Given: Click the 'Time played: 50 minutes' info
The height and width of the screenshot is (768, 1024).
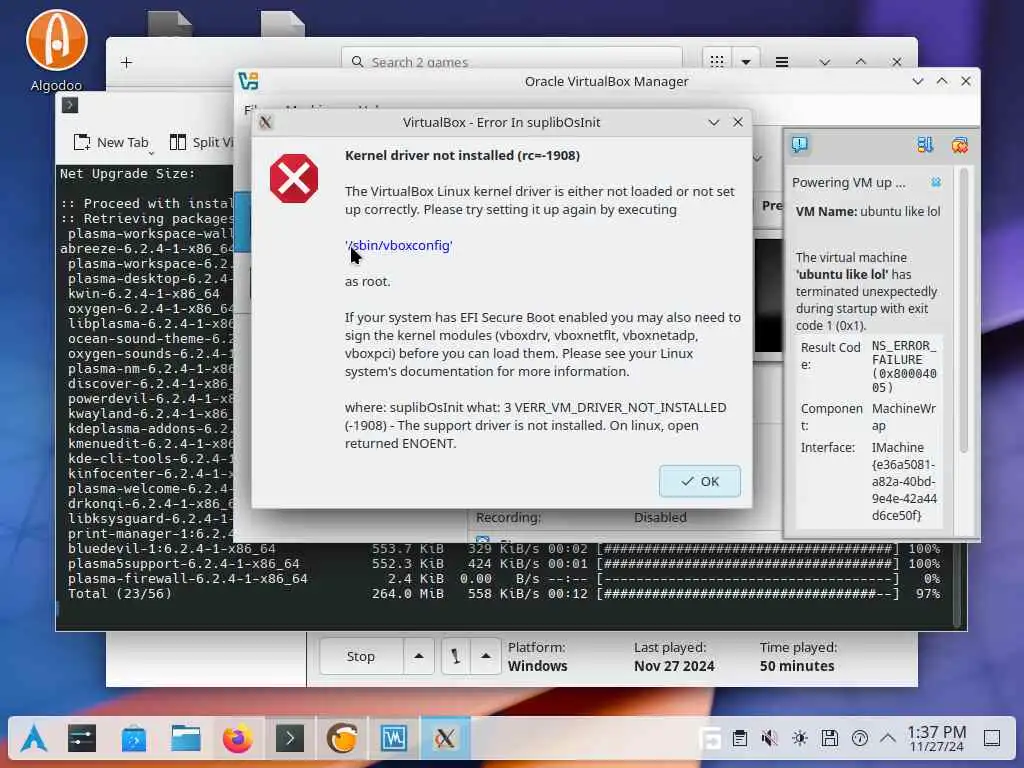Looking at the screenshot, I should (x=798, y=656).
